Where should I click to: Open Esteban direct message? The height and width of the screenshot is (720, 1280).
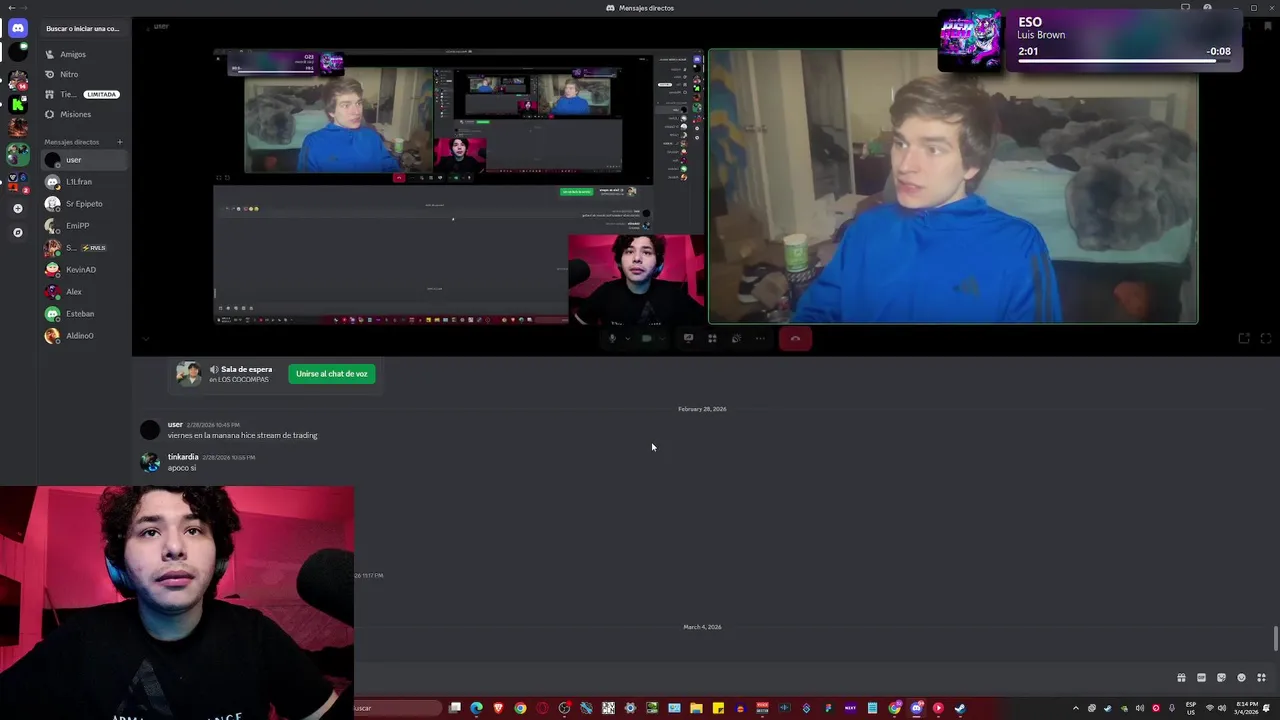[84, 314]
